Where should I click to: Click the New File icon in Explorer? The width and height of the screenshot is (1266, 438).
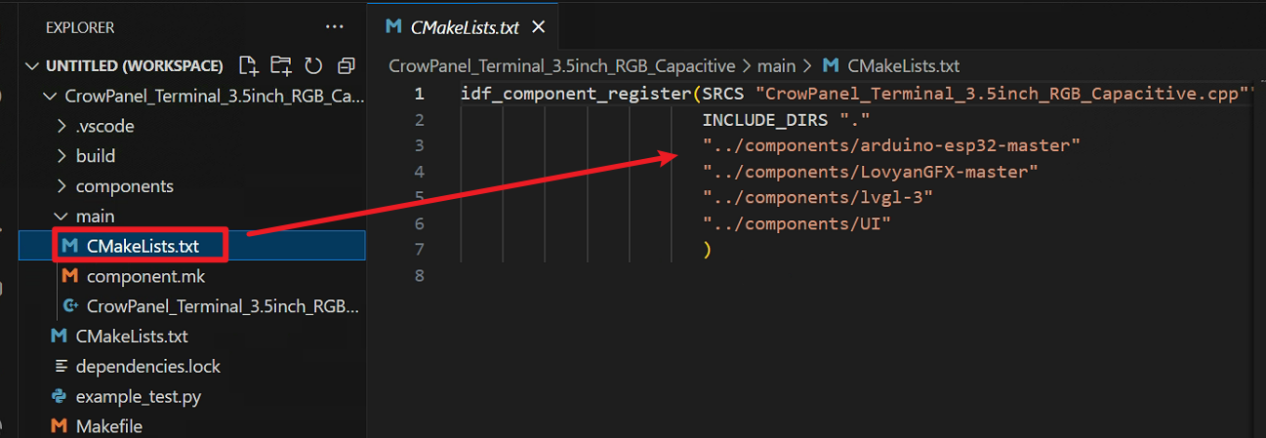[x=249, y=66]
